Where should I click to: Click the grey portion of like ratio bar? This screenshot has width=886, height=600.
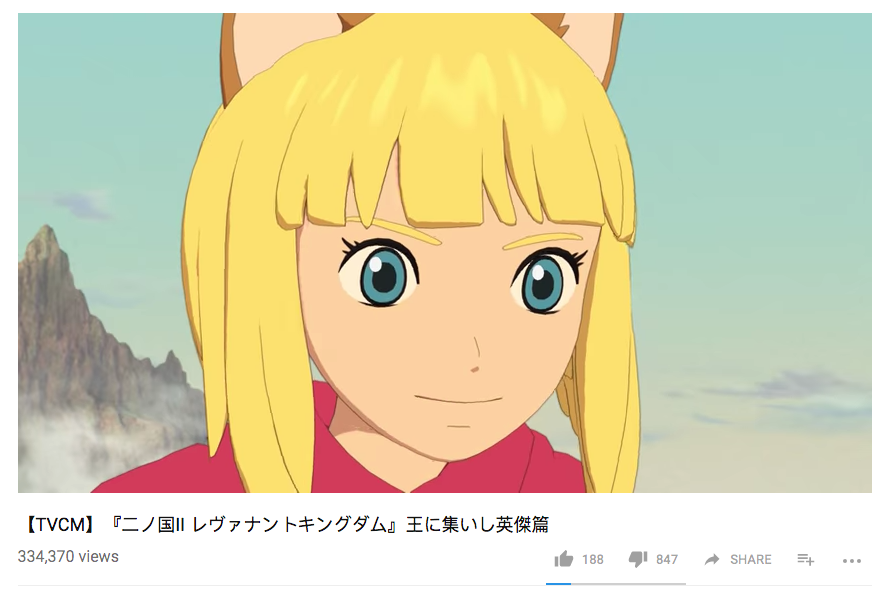click(628, 584)
